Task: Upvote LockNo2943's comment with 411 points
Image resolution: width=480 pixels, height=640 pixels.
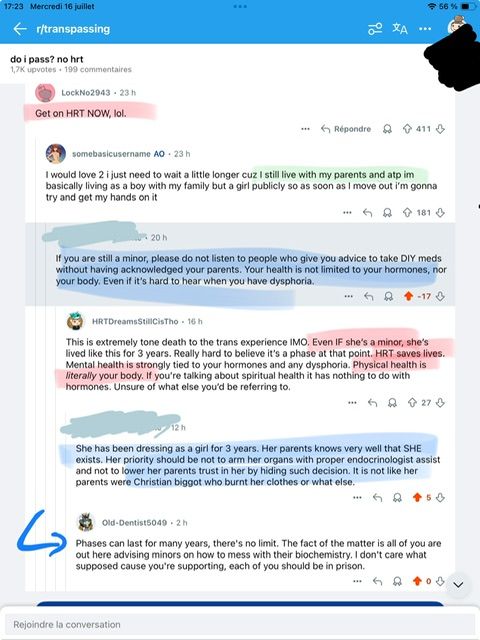Action: coord(407,129)
